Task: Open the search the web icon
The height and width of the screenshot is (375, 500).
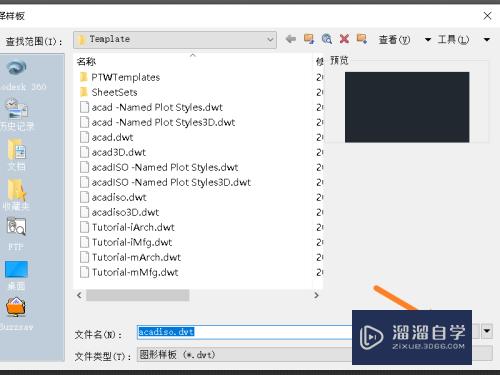Action: click(327, 39)
